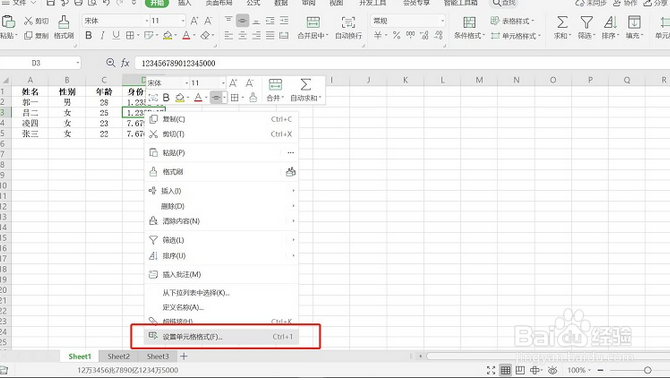Screen dimensions: 670x380
Task: Click the Sort (排序) icon in ribbon
Action: [x=610, y=22]
